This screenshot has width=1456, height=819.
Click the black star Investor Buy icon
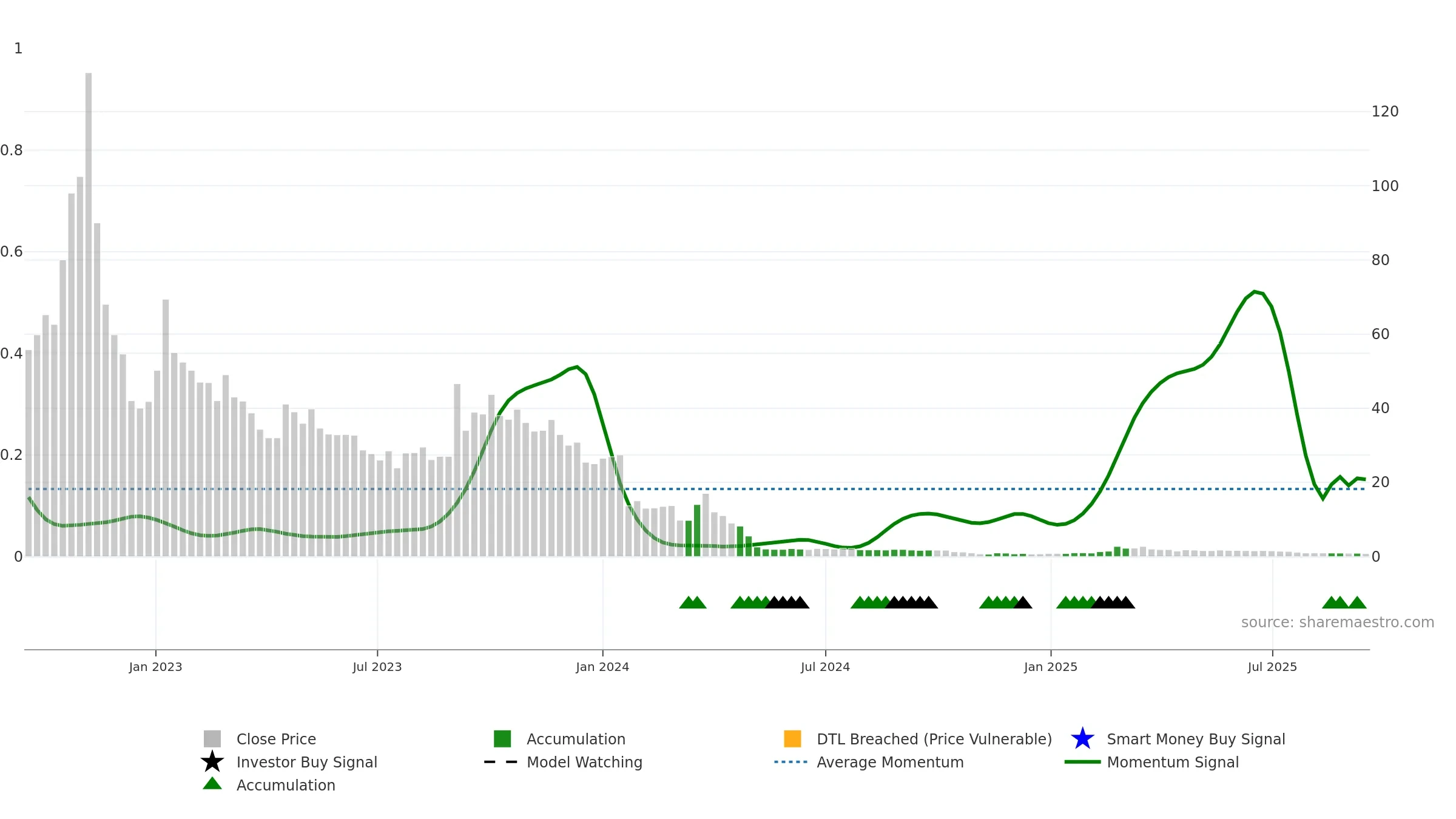[212, 762]
